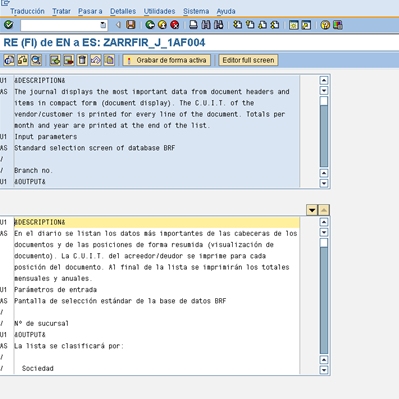Image resolution: width=399 pixels, height=399 pixels.
Task: Open the Pasar a menu
Action: coord(90,11)
